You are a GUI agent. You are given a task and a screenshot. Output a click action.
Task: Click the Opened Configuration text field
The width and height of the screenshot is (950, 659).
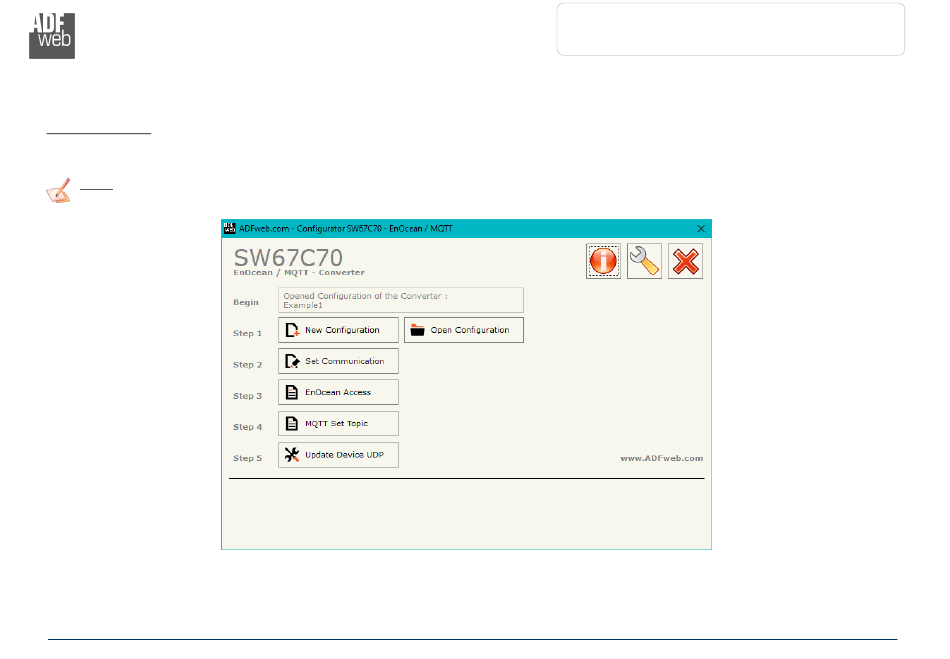click(x=400, y=300)
